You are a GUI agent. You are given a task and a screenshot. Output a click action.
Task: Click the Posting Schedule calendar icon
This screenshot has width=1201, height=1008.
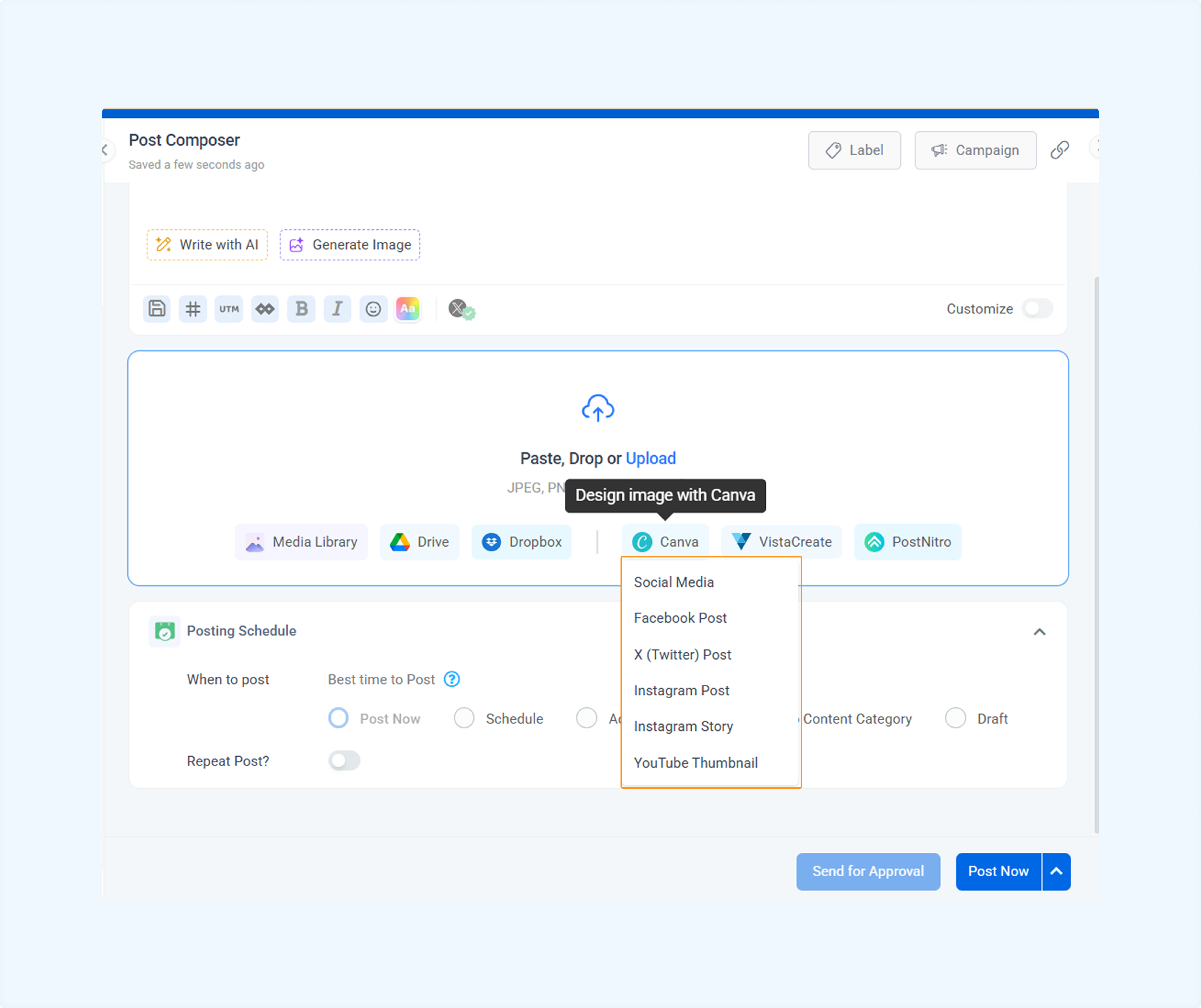165,631
